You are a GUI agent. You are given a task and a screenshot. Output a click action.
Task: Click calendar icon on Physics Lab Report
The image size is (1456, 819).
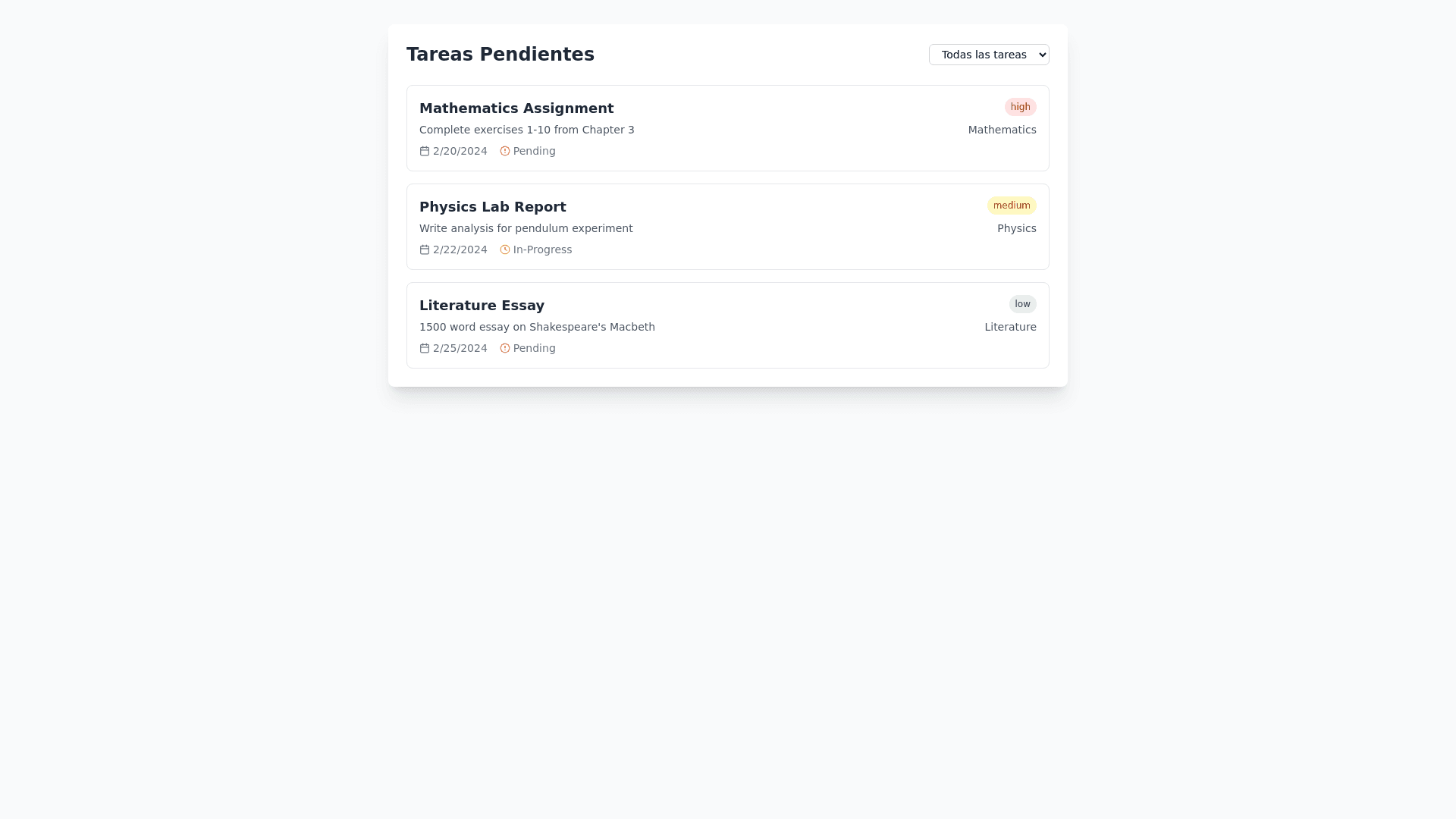click(425, 249)
